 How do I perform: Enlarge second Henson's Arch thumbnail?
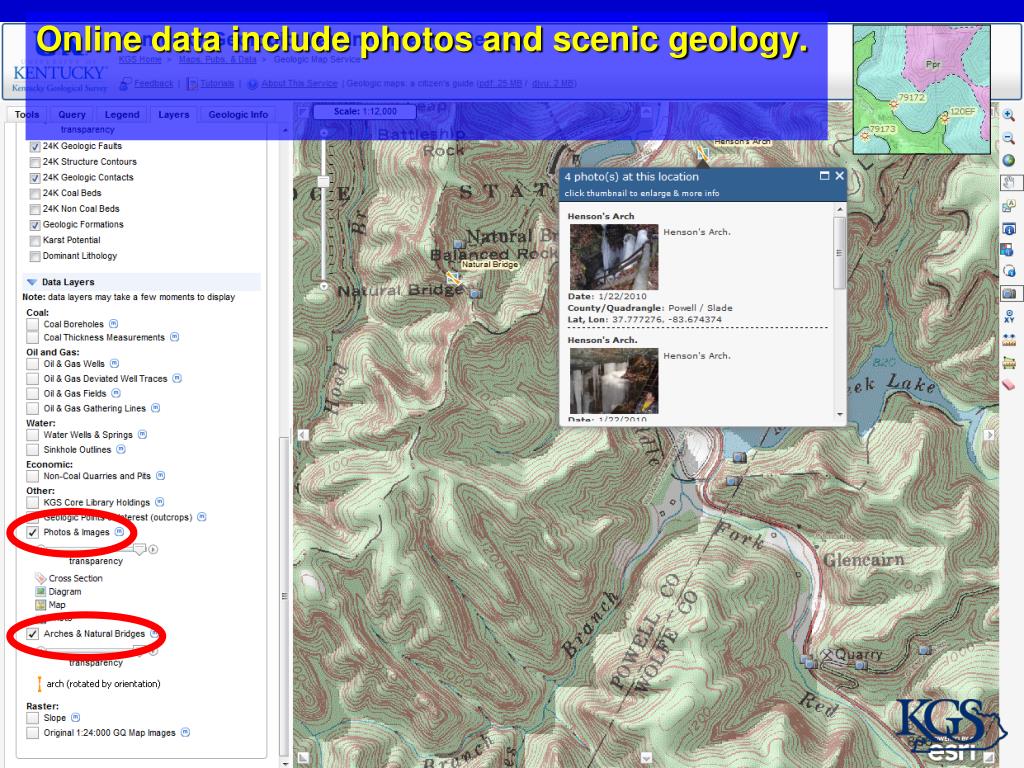(614, 381)
